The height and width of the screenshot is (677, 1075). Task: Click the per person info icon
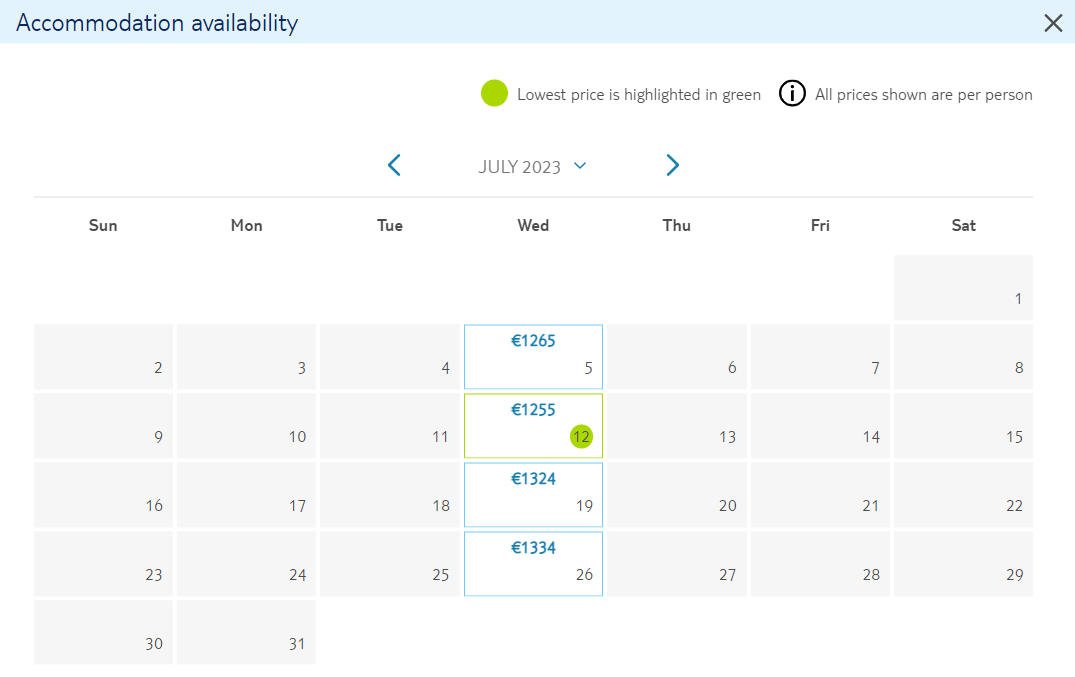(792, 93)
